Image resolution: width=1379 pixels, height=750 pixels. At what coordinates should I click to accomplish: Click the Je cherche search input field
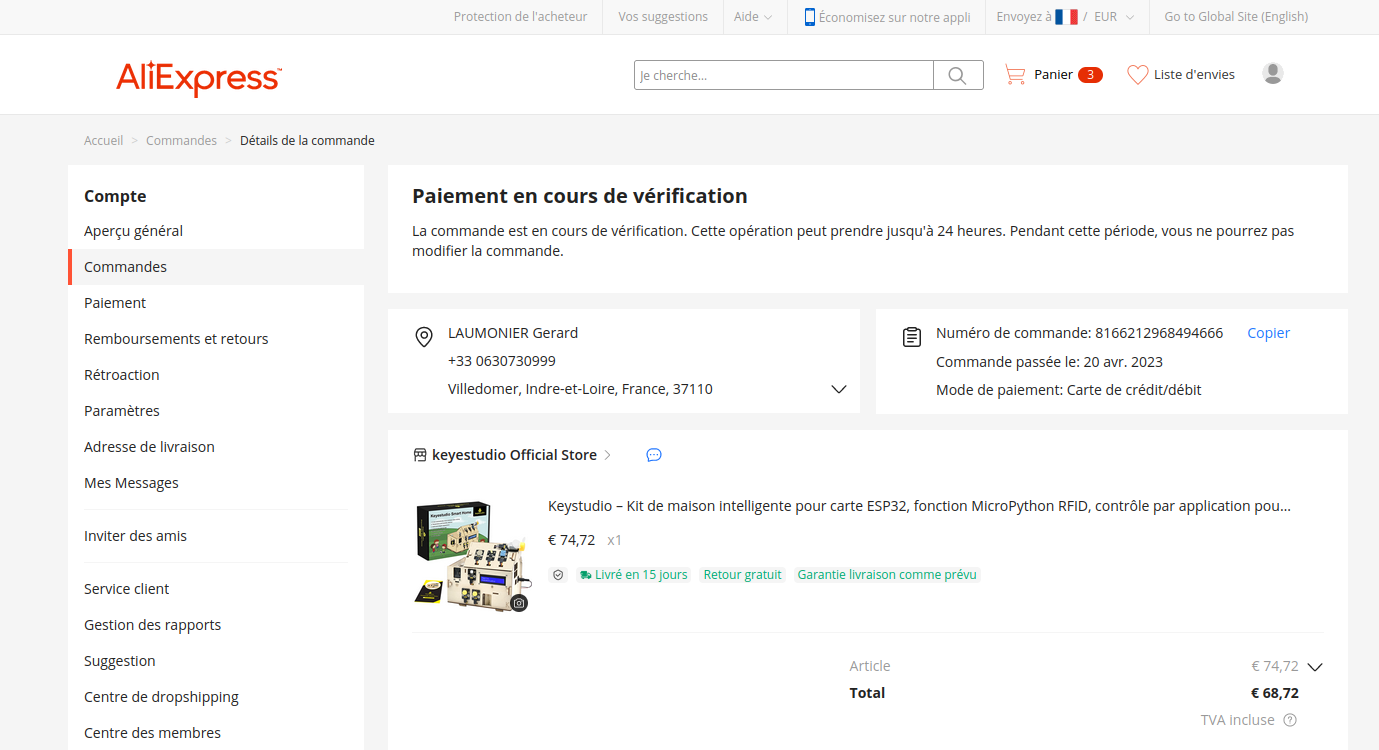tap(784, 75)
